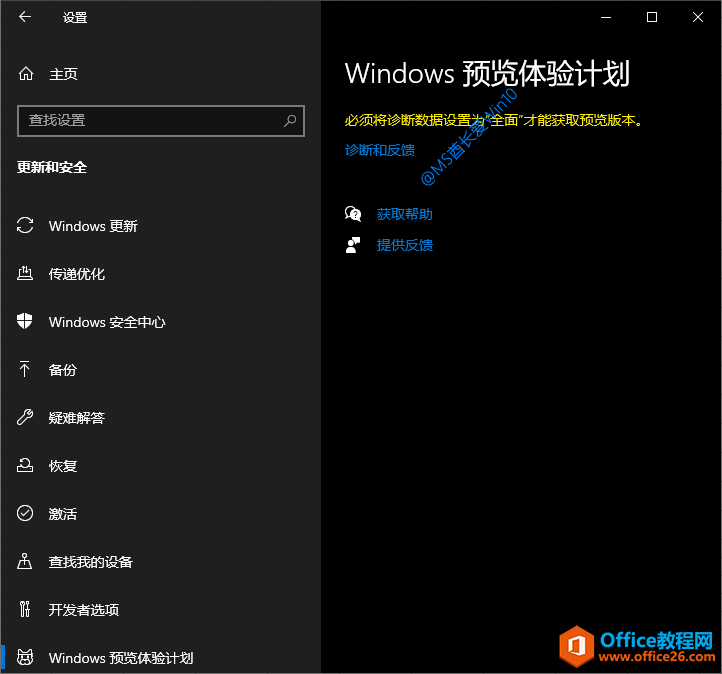Click the search magnifier icon
Screen dimensions: 722x674
[290, 121]
